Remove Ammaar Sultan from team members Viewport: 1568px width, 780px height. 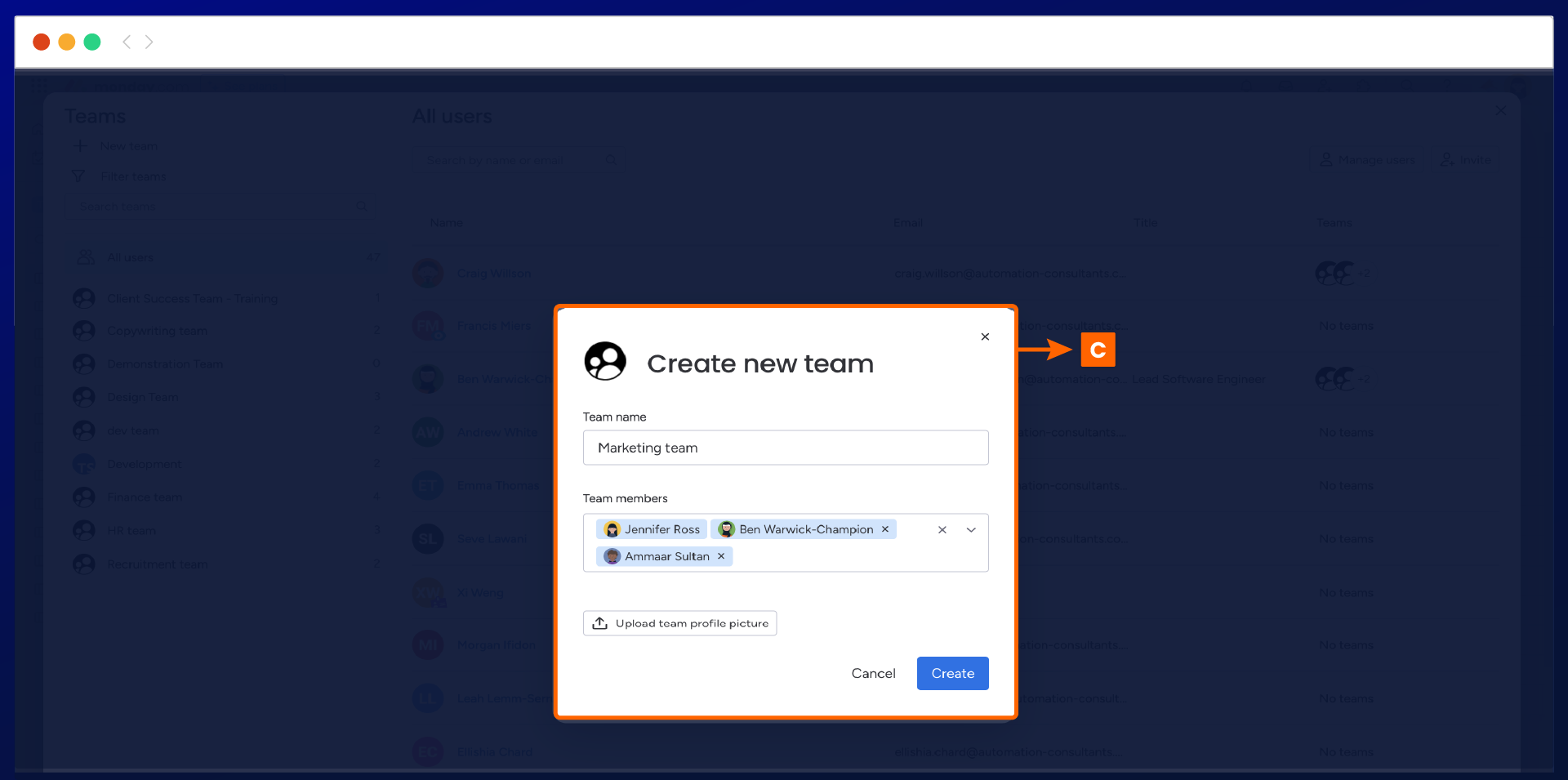click(721, 556)
